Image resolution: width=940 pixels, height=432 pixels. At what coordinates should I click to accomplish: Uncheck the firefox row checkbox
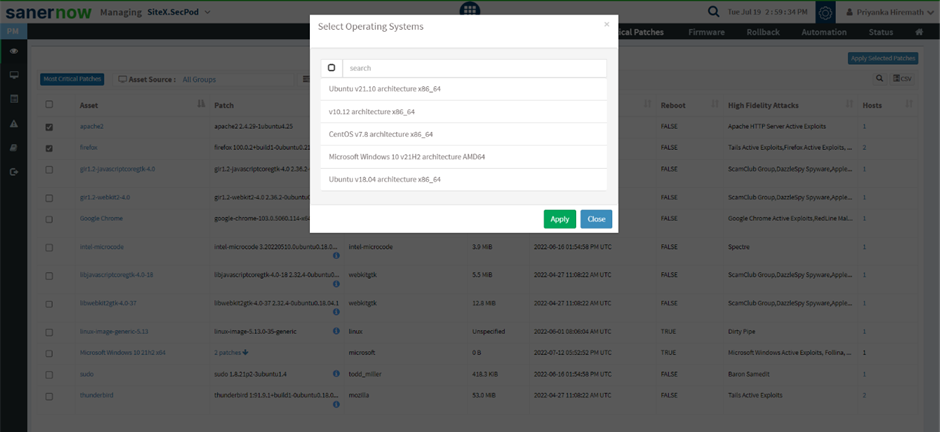point(49,148)
